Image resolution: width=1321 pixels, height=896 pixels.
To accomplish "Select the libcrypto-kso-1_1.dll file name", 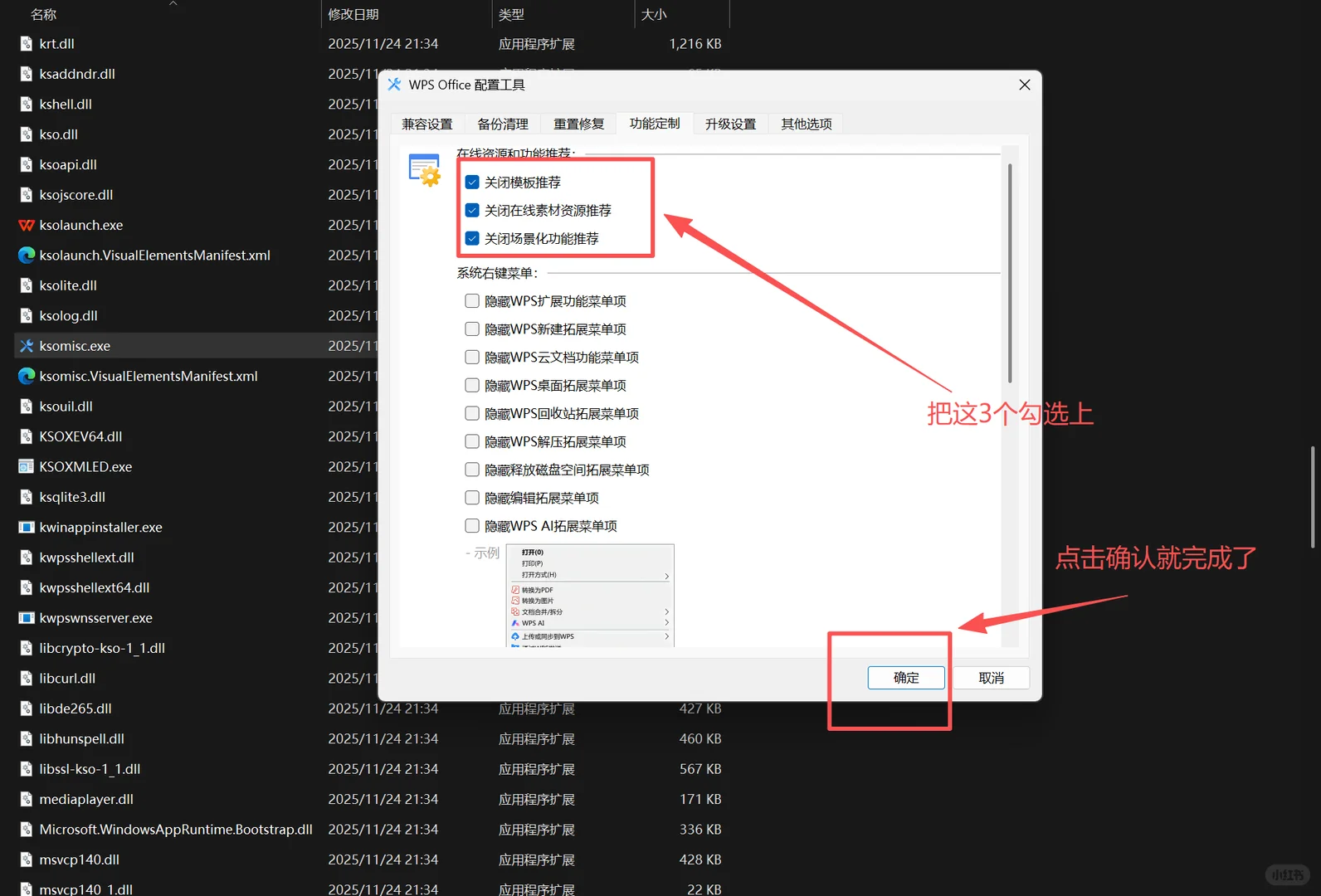I will click(102, 648).
